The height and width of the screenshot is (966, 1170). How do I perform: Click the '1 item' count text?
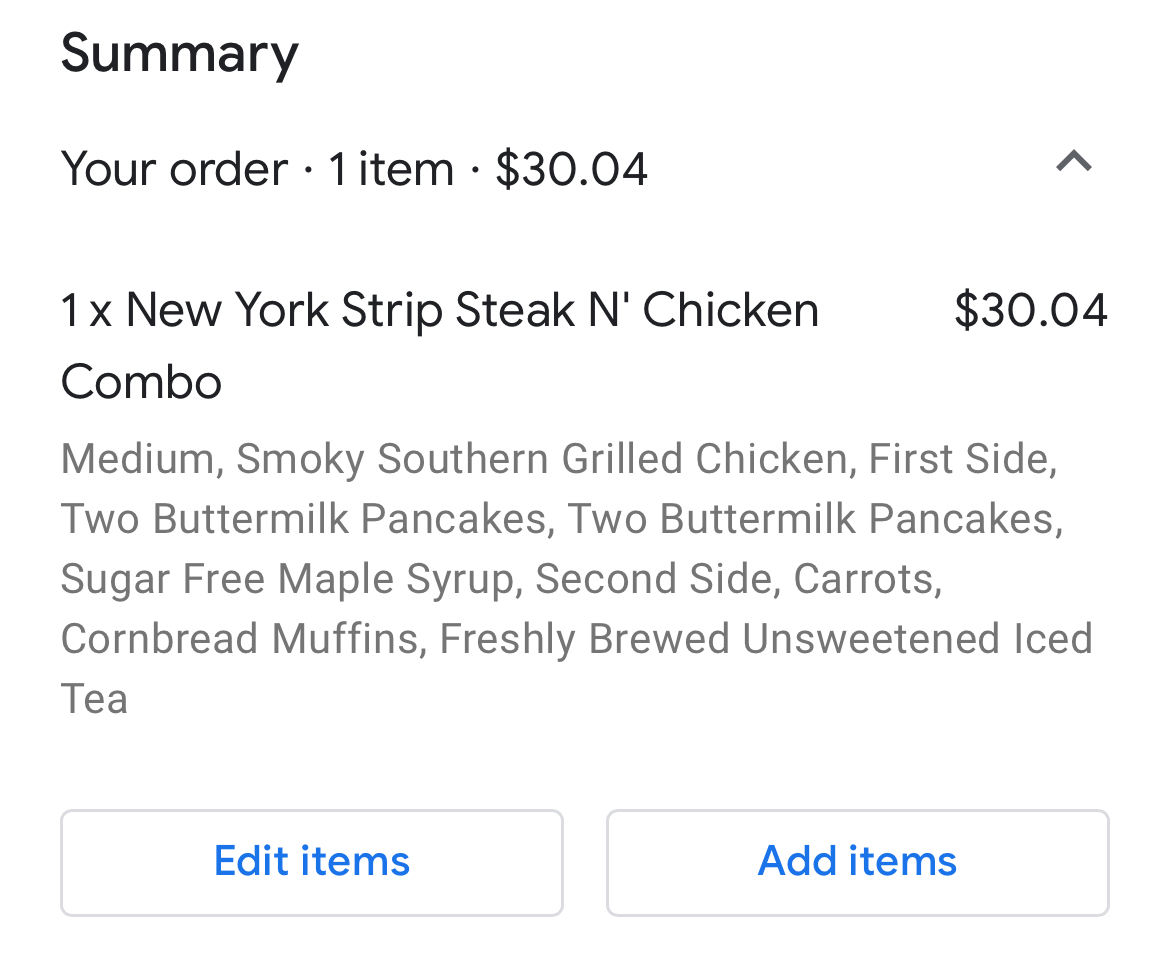(x=391, y=169)
